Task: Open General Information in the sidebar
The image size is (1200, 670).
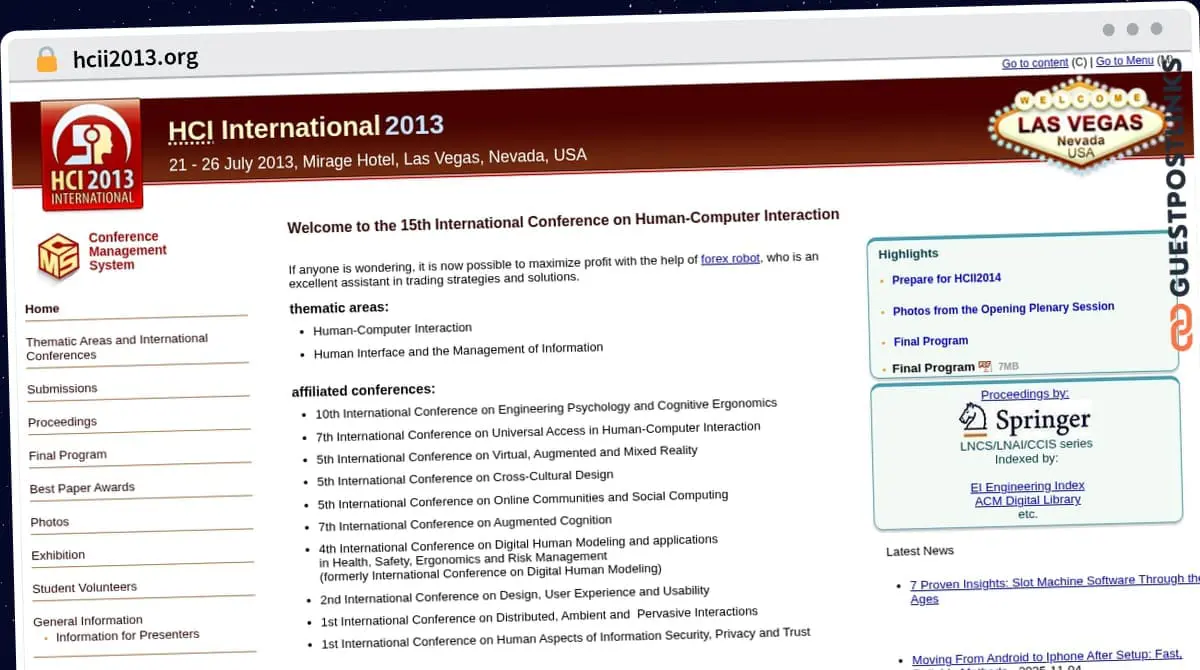Action: (x=88, y=620)
